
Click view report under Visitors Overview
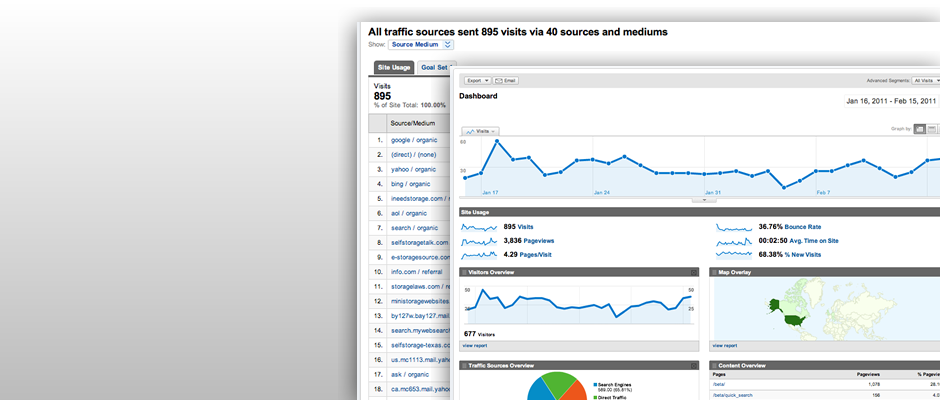pos(475,346)
